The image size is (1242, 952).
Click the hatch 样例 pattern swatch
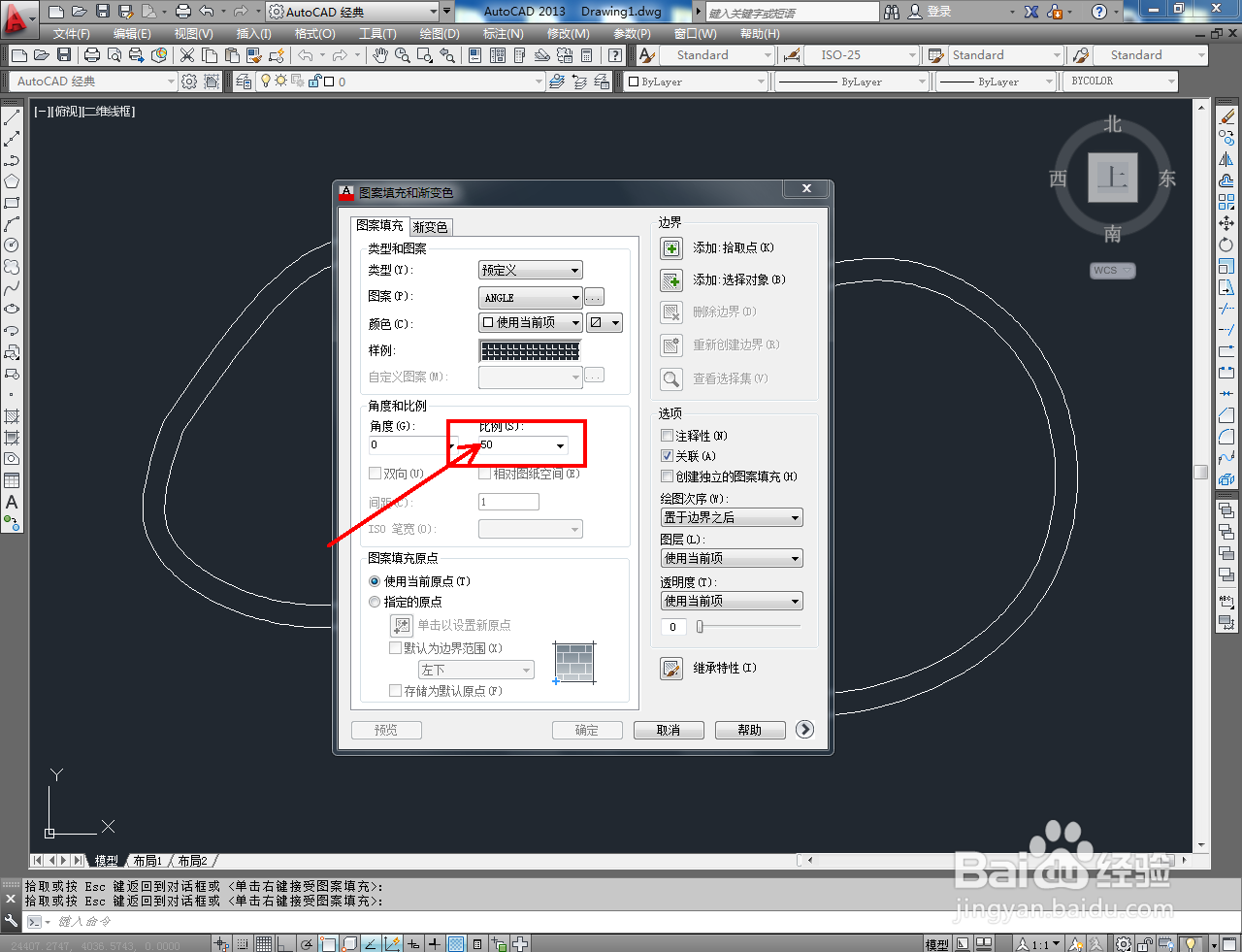tap(530, 350)
